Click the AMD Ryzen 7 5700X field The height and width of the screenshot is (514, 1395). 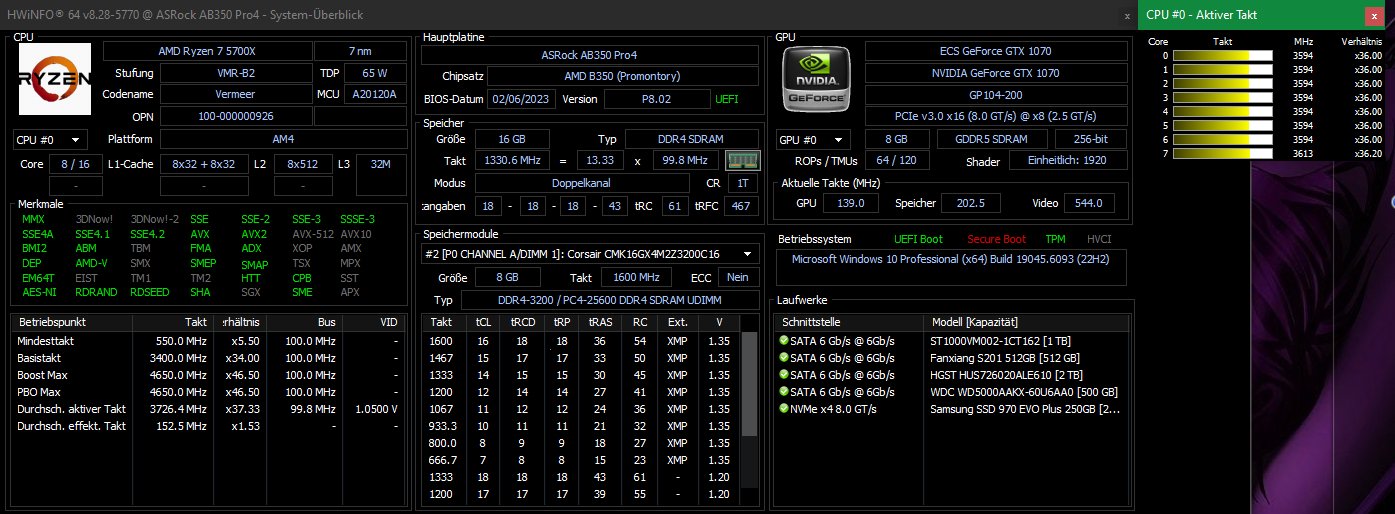click(206, 51)
